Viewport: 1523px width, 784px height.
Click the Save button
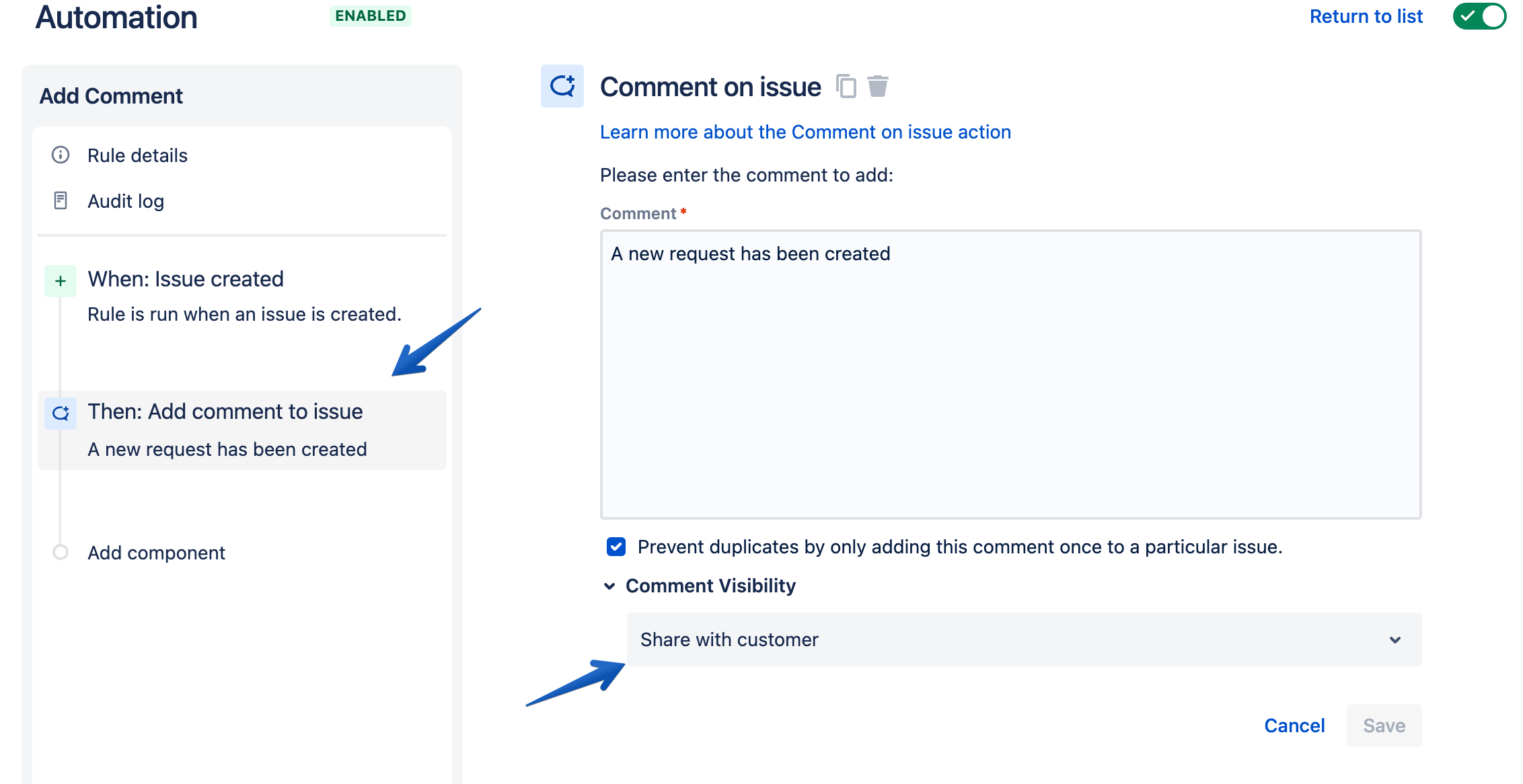coord(1384,726)
